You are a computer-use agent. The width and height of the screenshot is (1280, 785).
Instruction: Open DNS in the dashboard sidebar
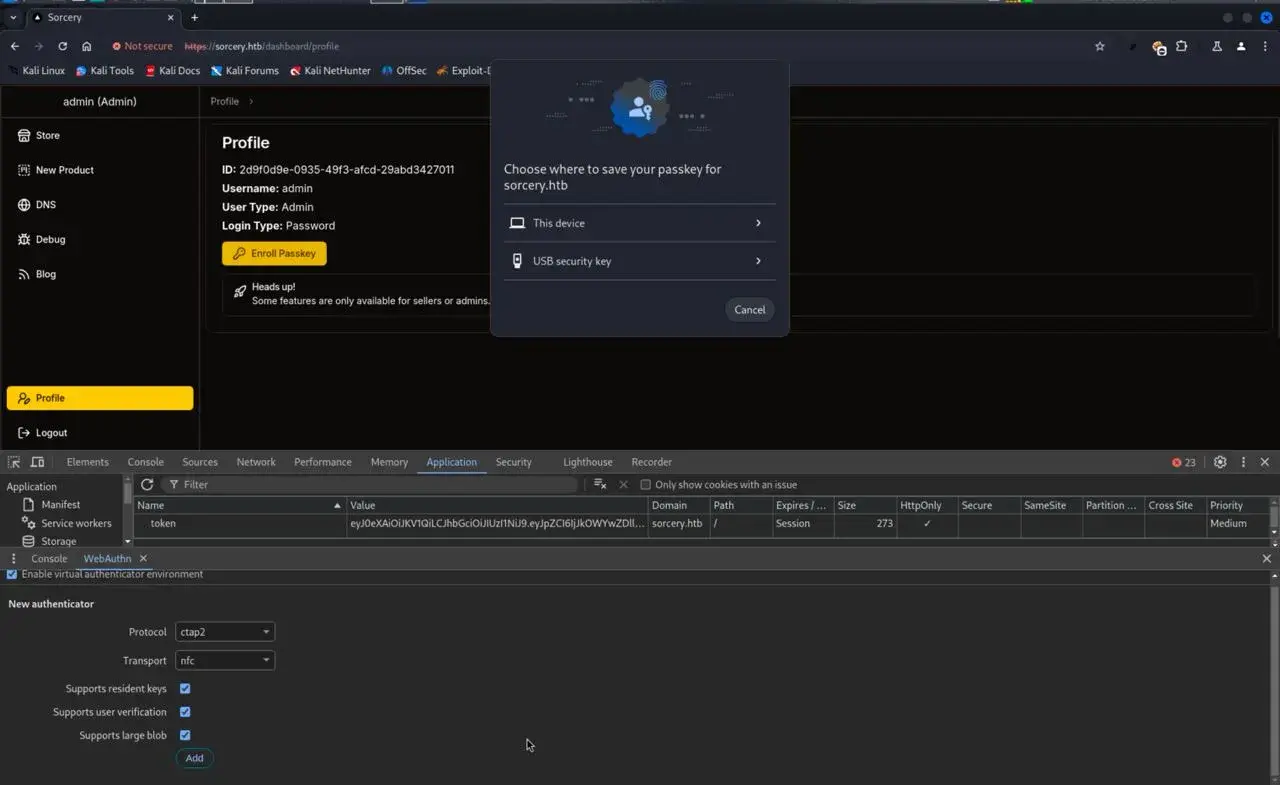(45, 205)
